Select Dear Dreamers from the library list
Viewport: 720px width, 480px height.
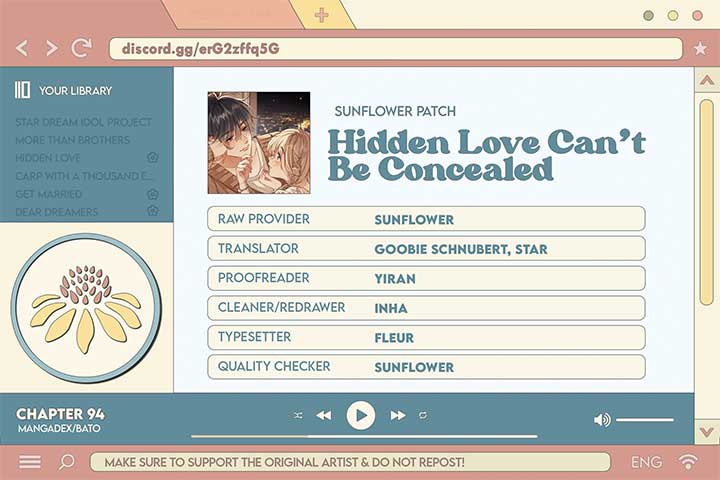coord(57,212)
